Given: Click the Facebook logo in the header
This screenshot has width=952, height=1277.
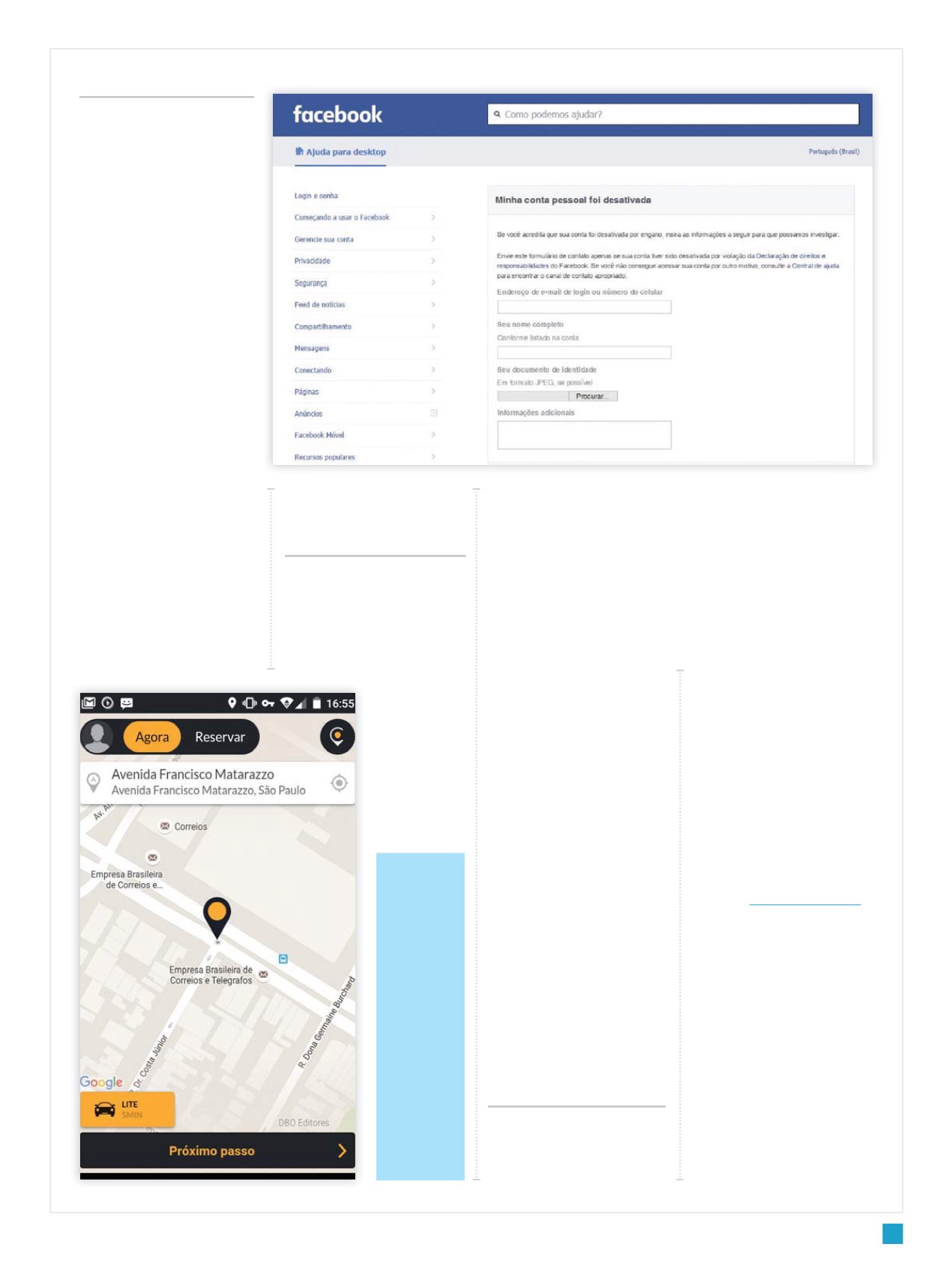Looking at the screenshot, I should (337, 115).
